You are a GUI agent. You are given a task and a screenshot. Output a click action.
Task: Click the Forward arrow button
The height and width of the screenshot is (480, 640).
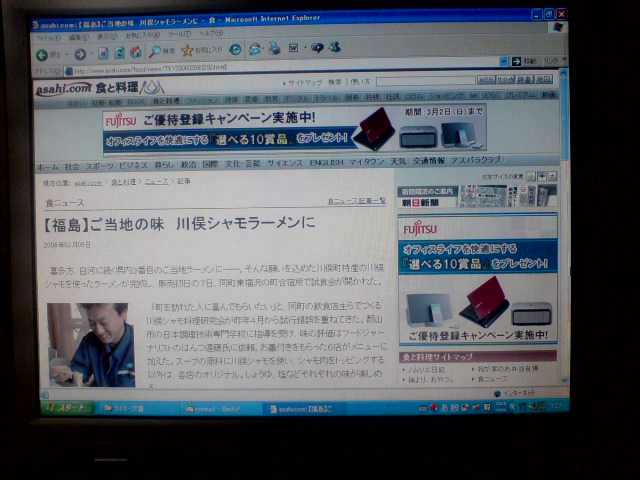coord(80,54)
